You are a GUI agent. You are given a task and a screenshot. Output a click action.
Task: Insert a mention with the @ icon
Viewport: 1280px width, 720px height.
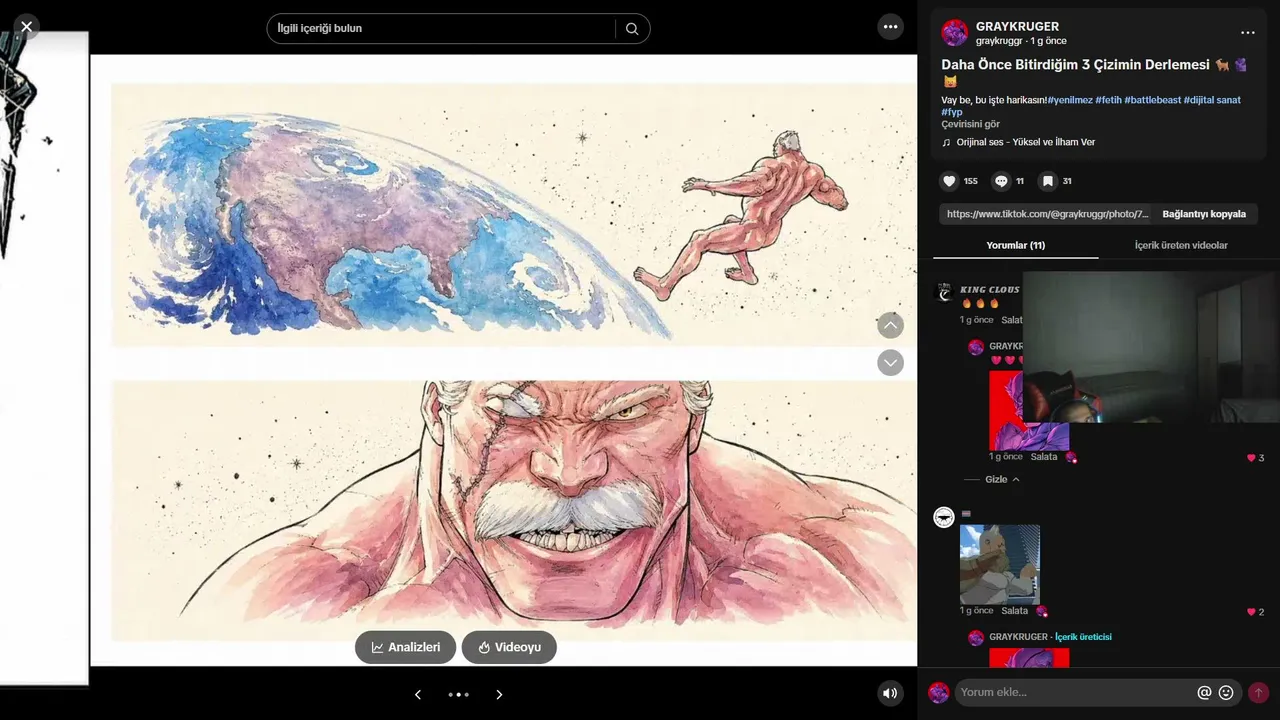1205,692
